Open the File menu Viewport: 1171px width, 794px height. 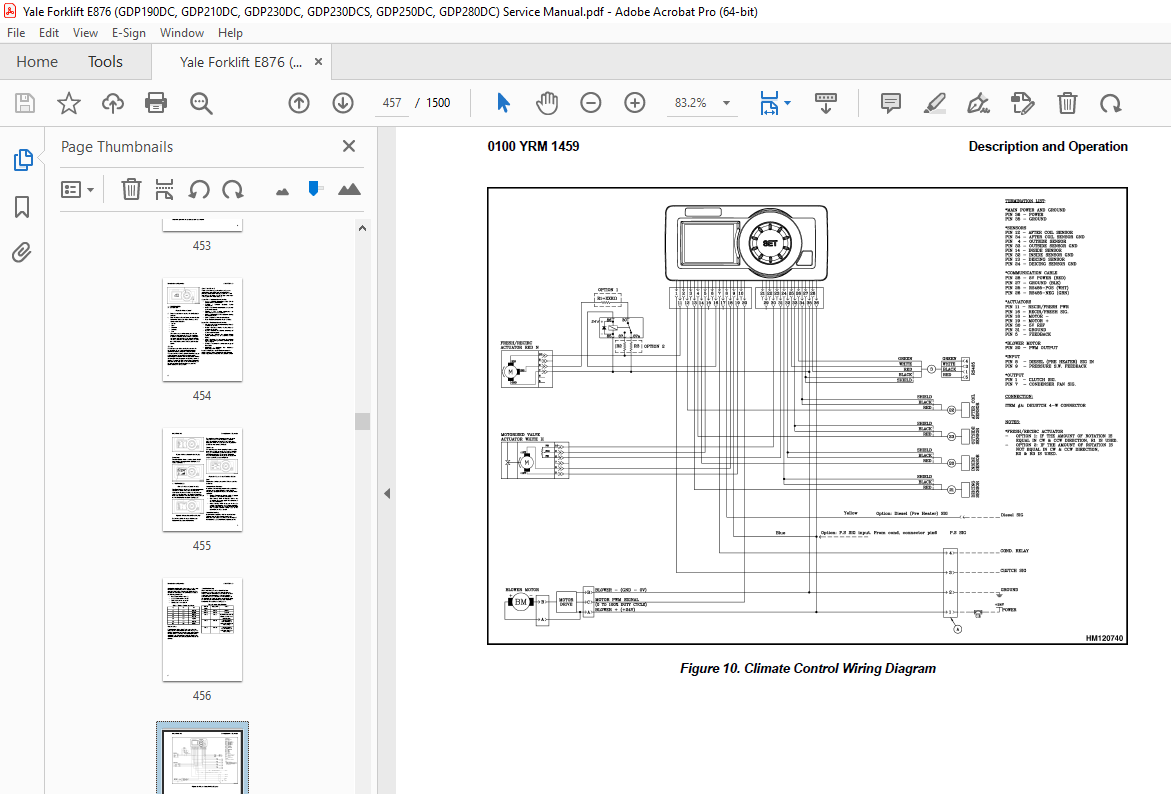[16, 33]
